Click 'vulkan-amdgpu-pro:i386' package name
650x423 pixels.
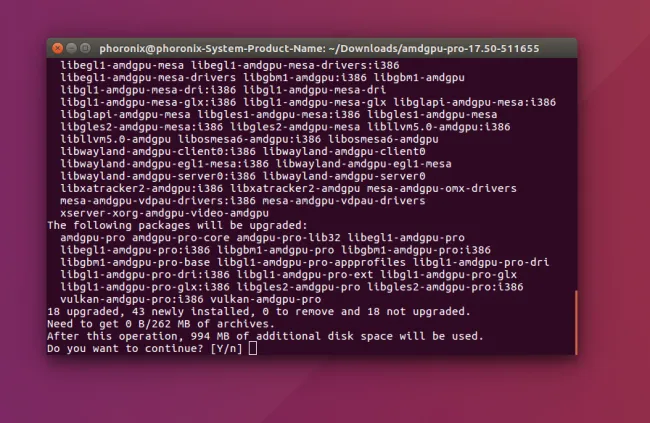(132, 299)
